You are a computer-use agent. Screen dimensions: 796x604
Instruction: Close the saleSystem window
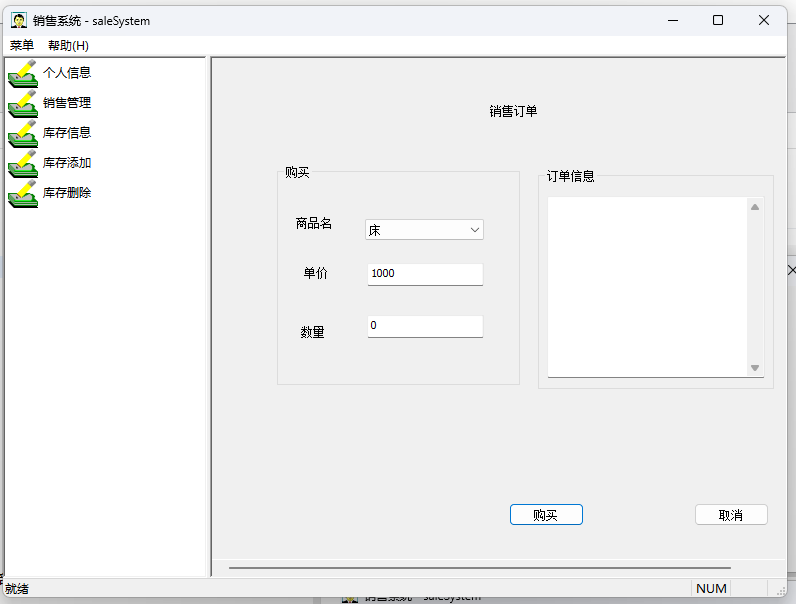coord(764,20)
